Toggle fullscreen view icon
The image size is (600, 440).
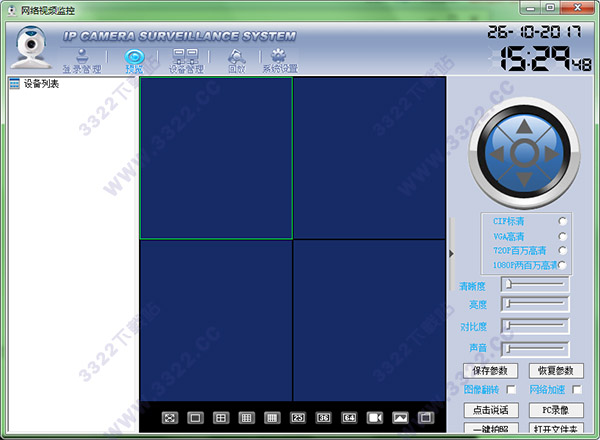(170, 417)
